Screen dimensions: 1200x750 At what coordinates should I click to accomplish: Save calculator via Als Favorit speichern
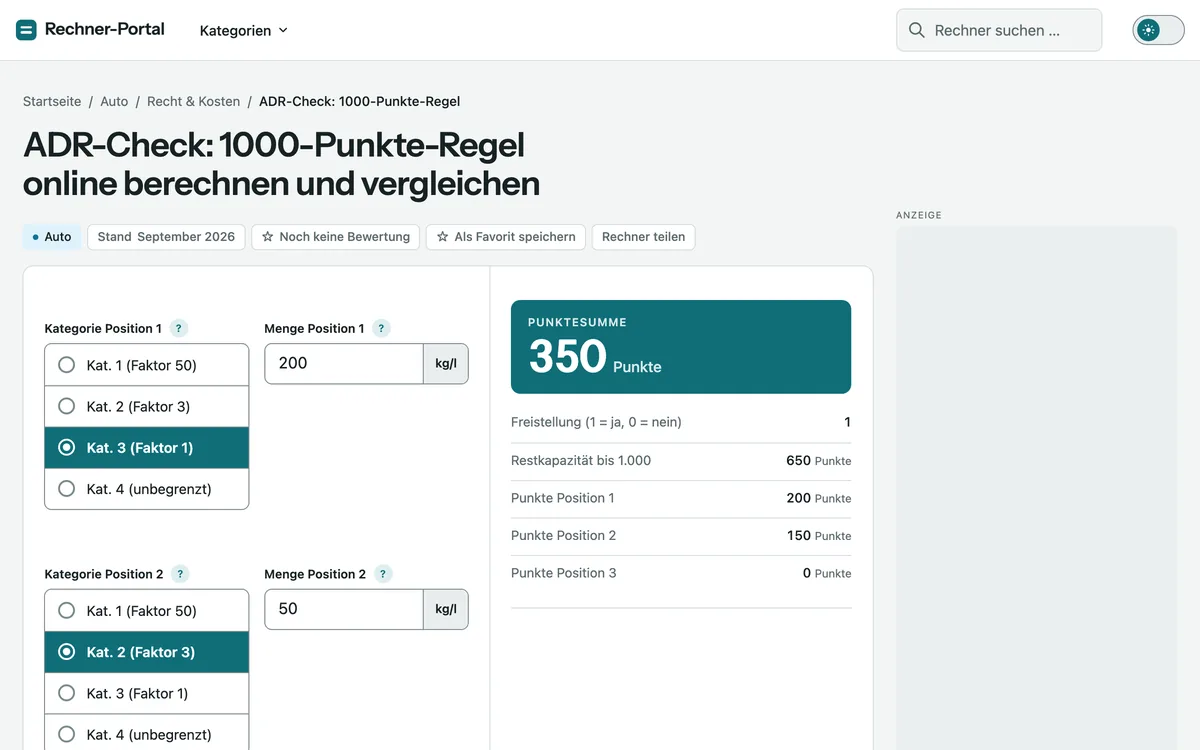506,237
